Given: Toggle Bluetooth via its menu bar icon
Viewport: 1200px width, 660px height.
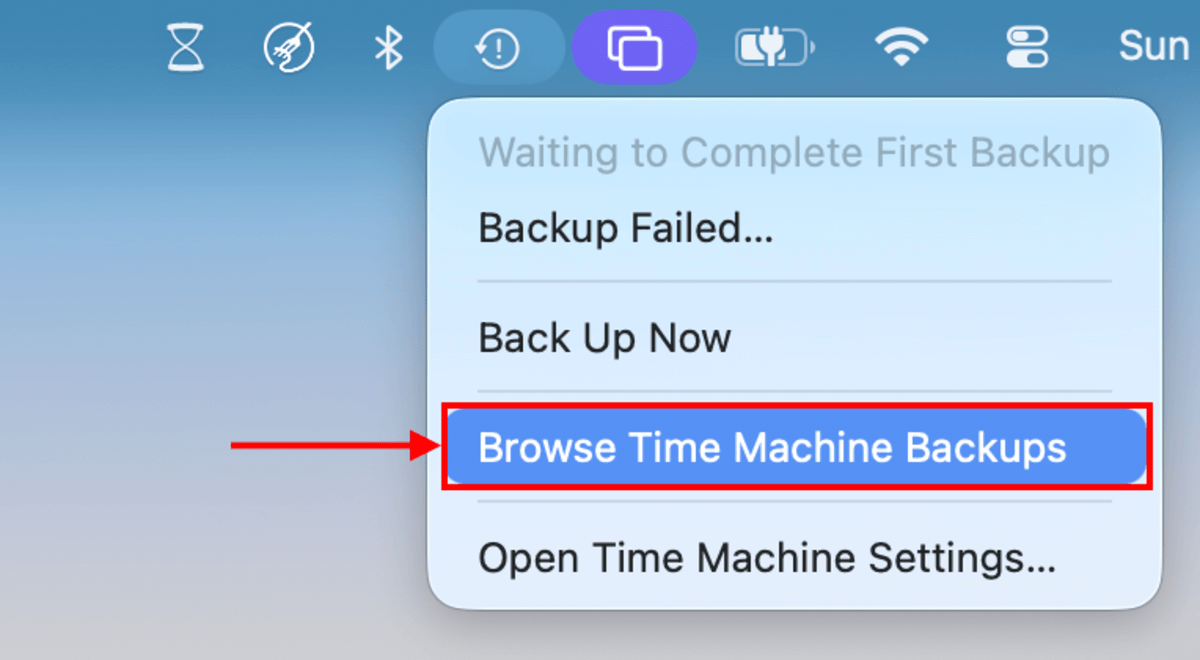Looking at the screenshot, I should pyautogui.click(x=387, y=47).
